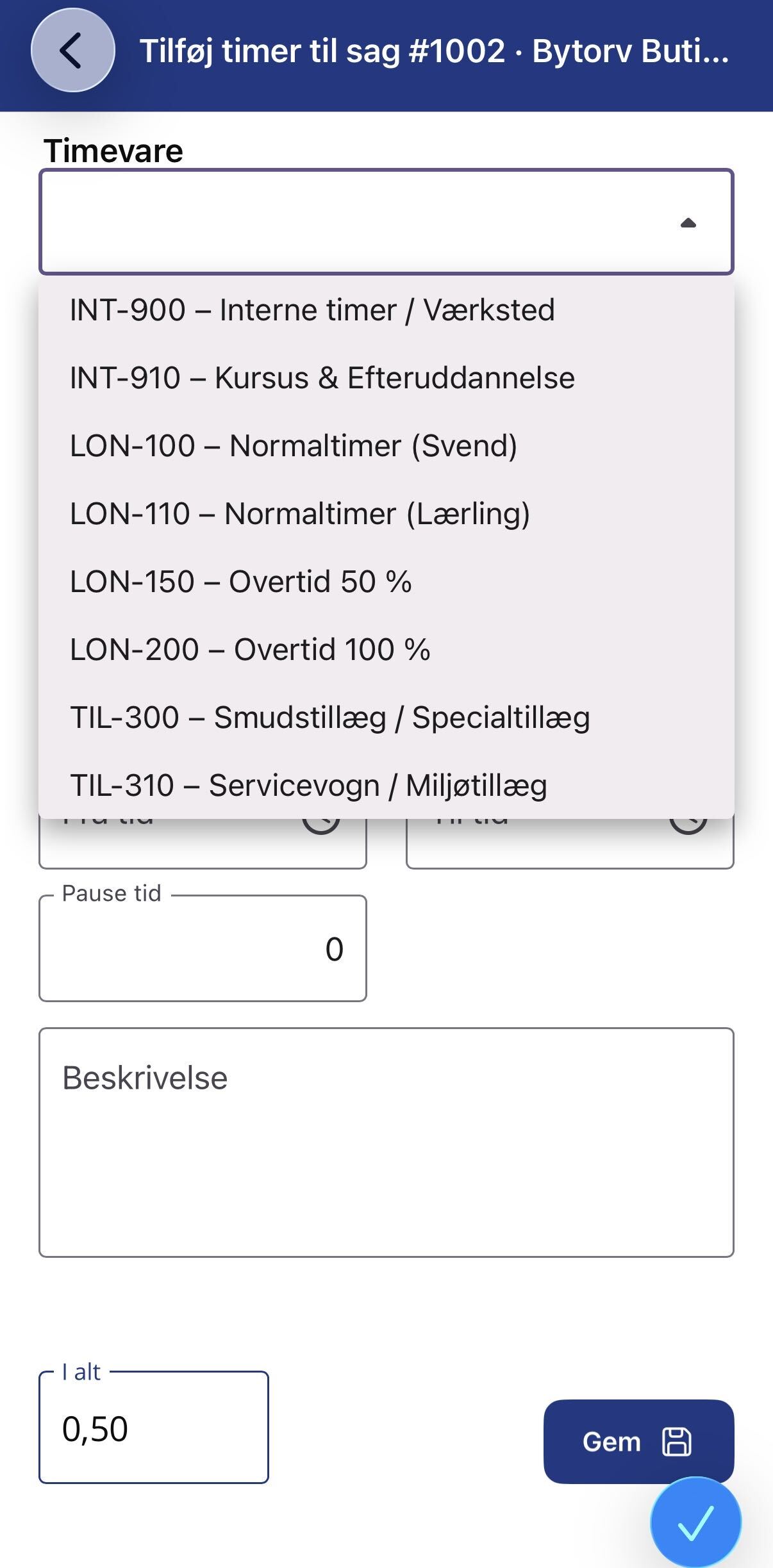Select LON-110 Normaltimer (Lærling) option
The width and height of the screenshot is (773, 1568).
click(386, 514)
